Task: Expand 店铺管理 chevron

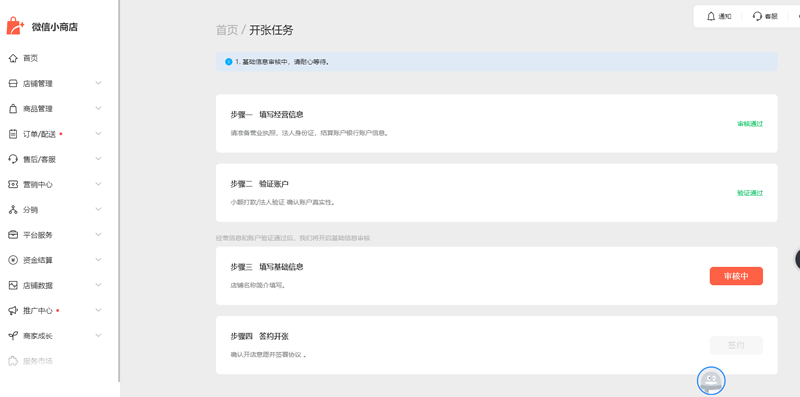Action: [98, 83]
